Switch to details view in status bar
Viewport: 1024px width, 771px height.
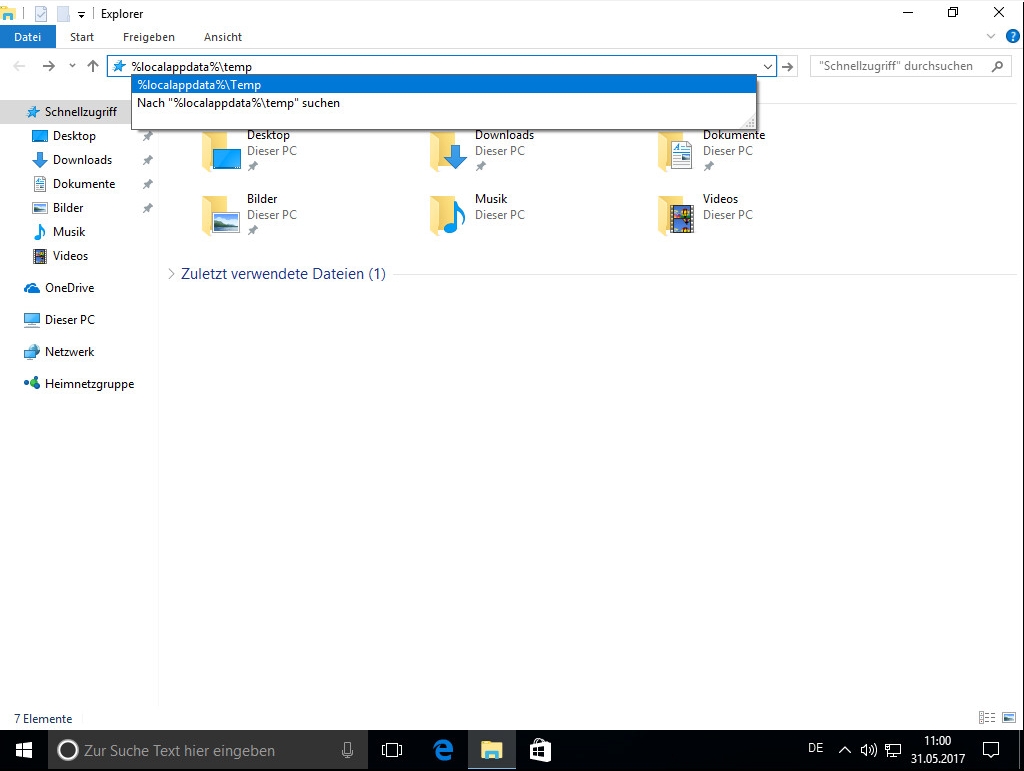987,718
